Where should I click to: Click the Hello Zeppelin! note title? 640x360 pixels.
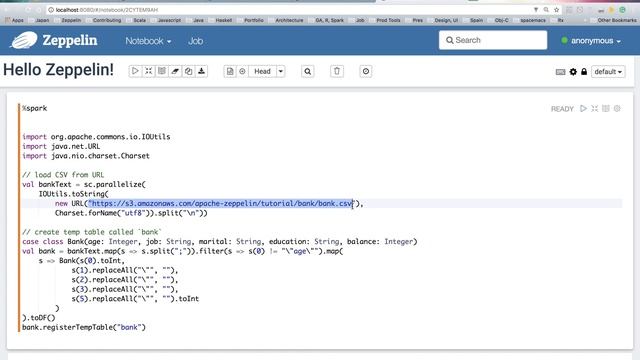(59, 70)
